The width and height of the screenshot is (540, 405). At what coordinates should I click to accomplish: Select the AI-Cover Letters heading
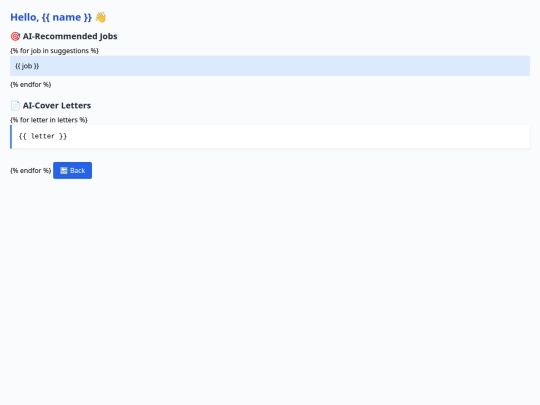point(51,105)
